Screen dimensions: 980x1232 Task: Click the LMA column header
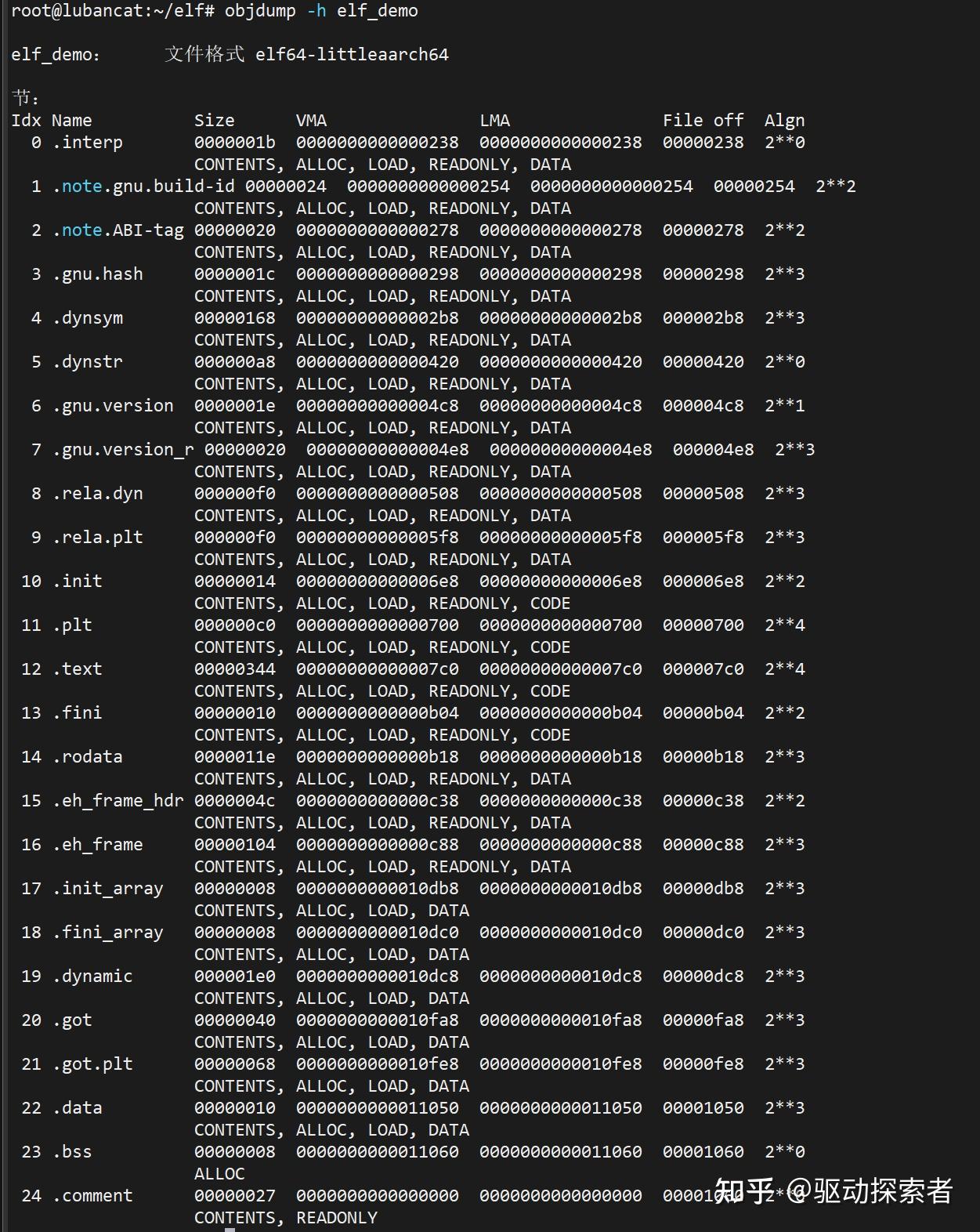[494, 121]
